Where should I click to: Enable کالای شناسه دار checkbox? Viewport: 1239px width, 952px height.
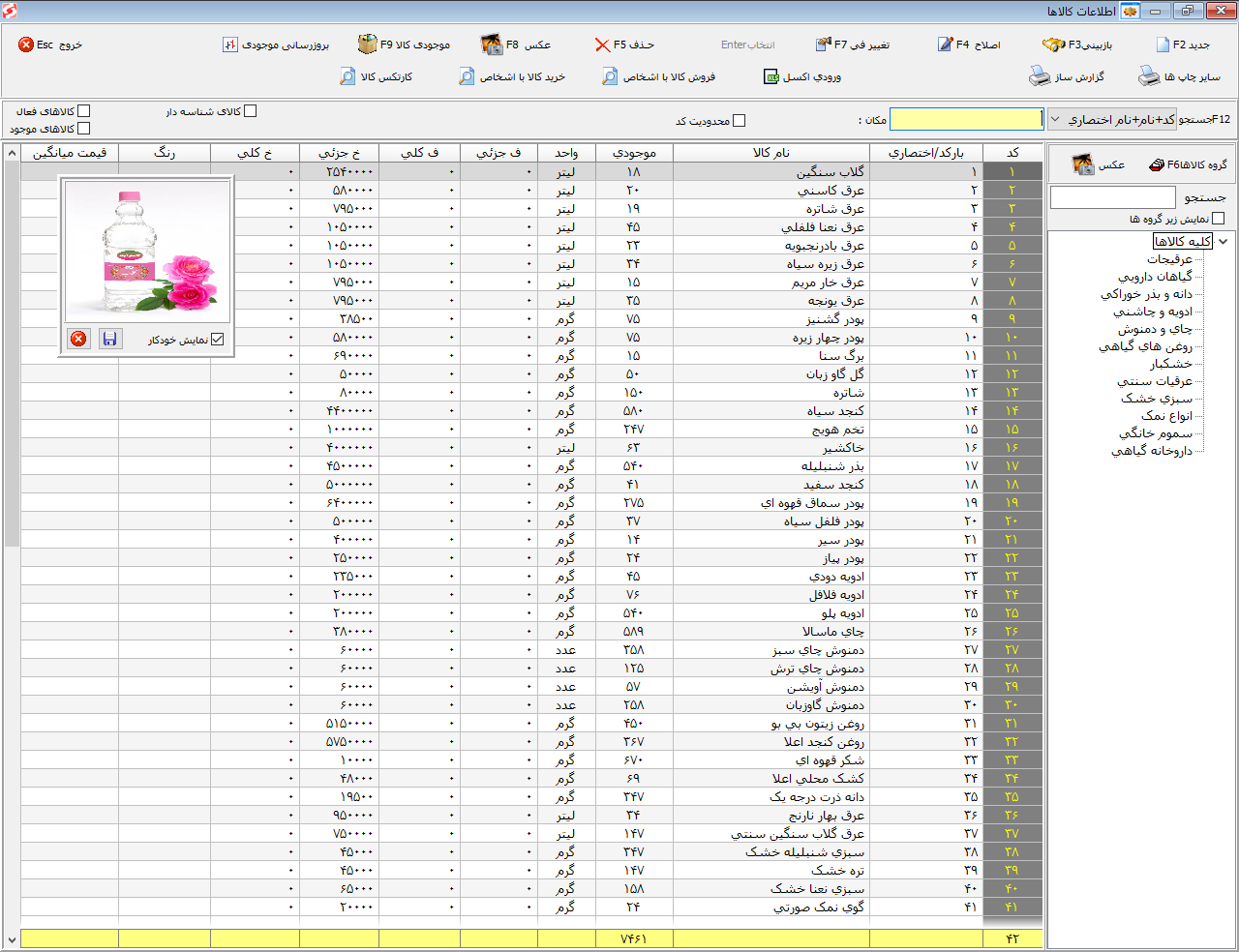pos(250,111)
